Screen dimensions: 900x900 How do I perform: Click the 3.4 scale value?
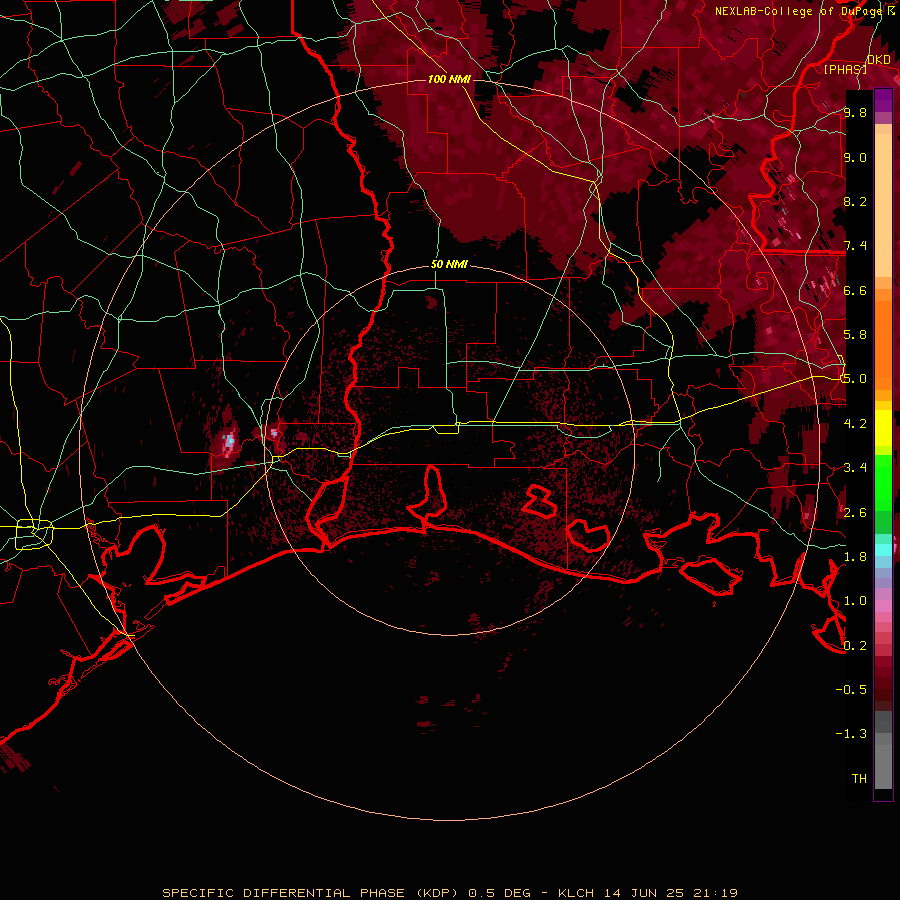pos(855,468)
